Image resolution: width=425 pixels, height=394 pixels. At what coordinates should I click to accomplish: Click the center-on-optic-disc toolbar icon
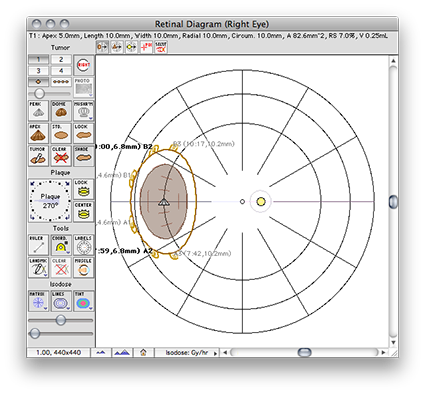click(x=131, y=47)
